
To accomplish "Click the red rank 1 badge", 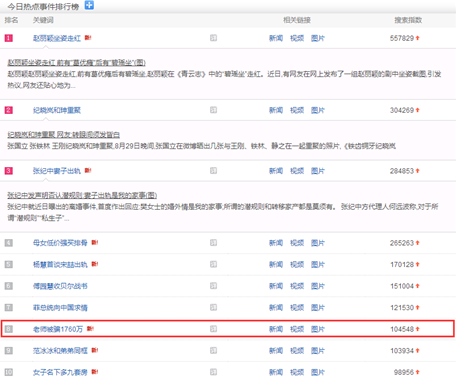I will tap(9, 38).
